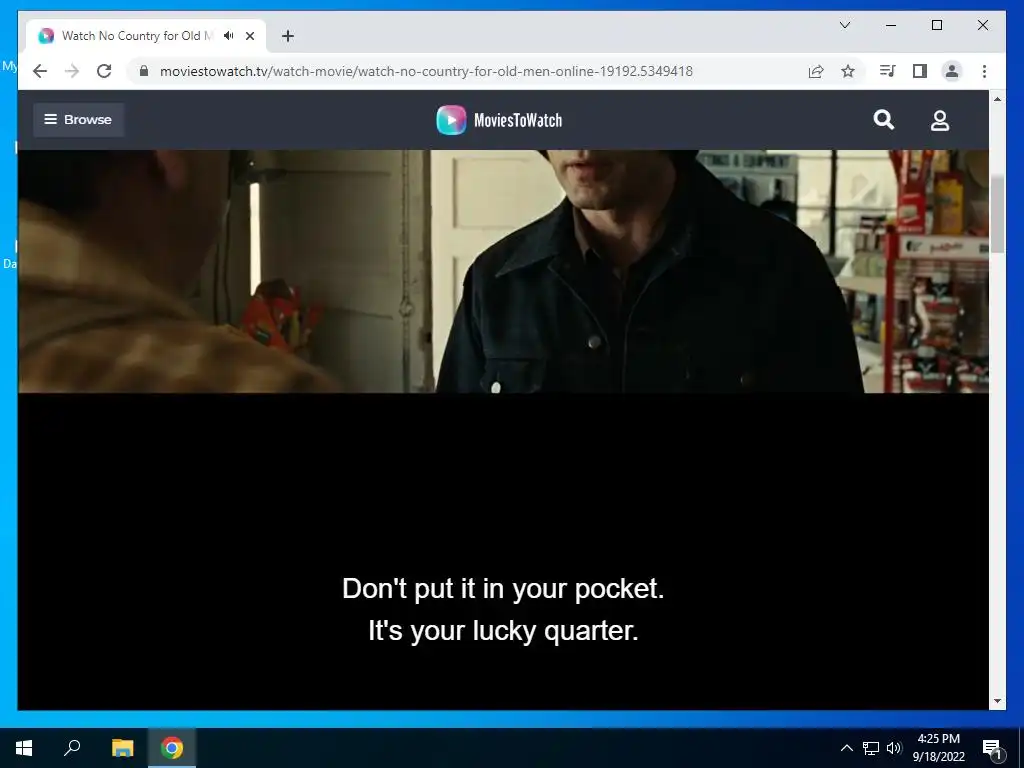Show hidden system tray icons
Viewport: 1024px width, 768px height.
846,748
